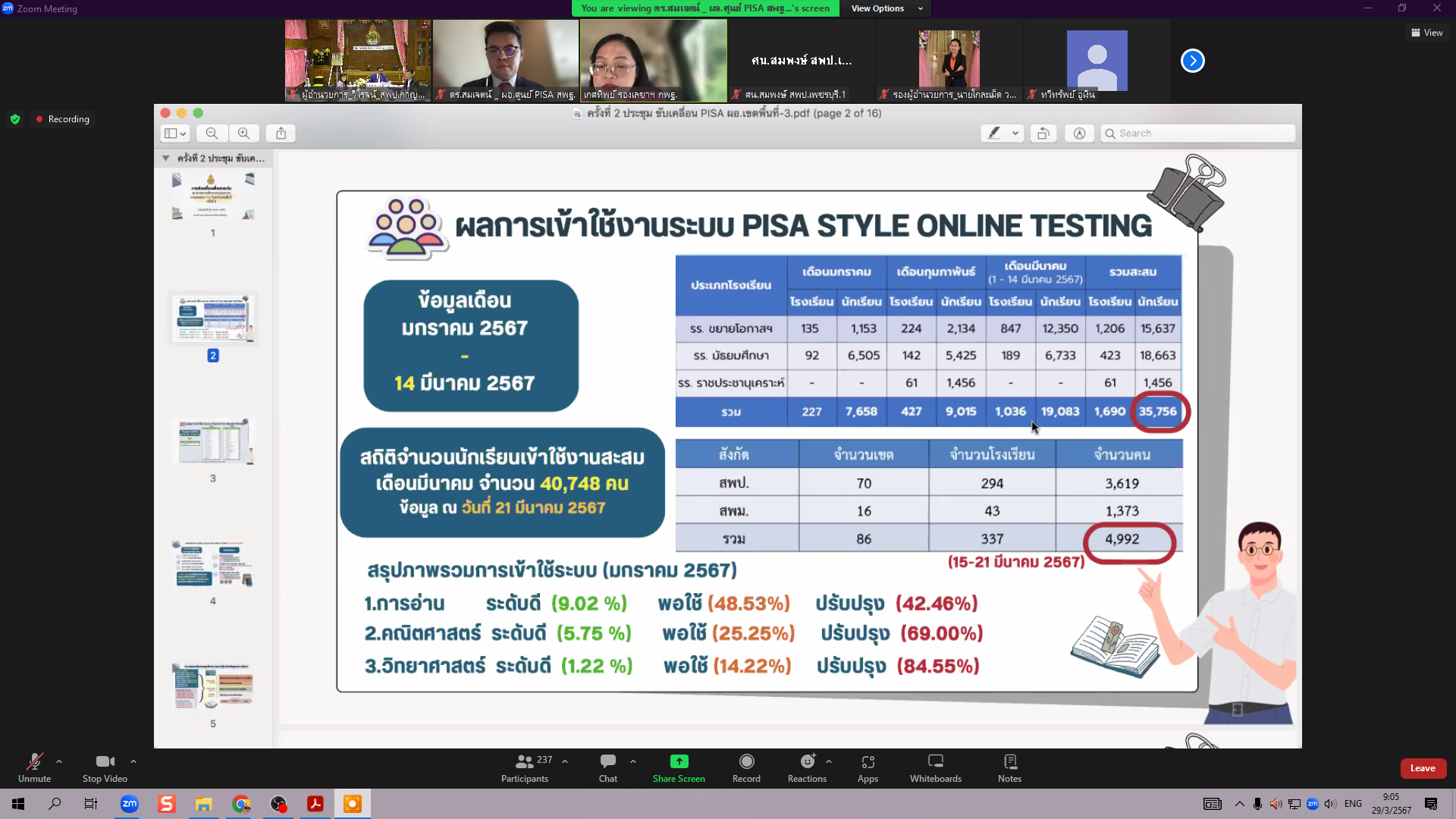
Task: Open page 3 thumbnail in sidebar
Action: coord(212,441)
